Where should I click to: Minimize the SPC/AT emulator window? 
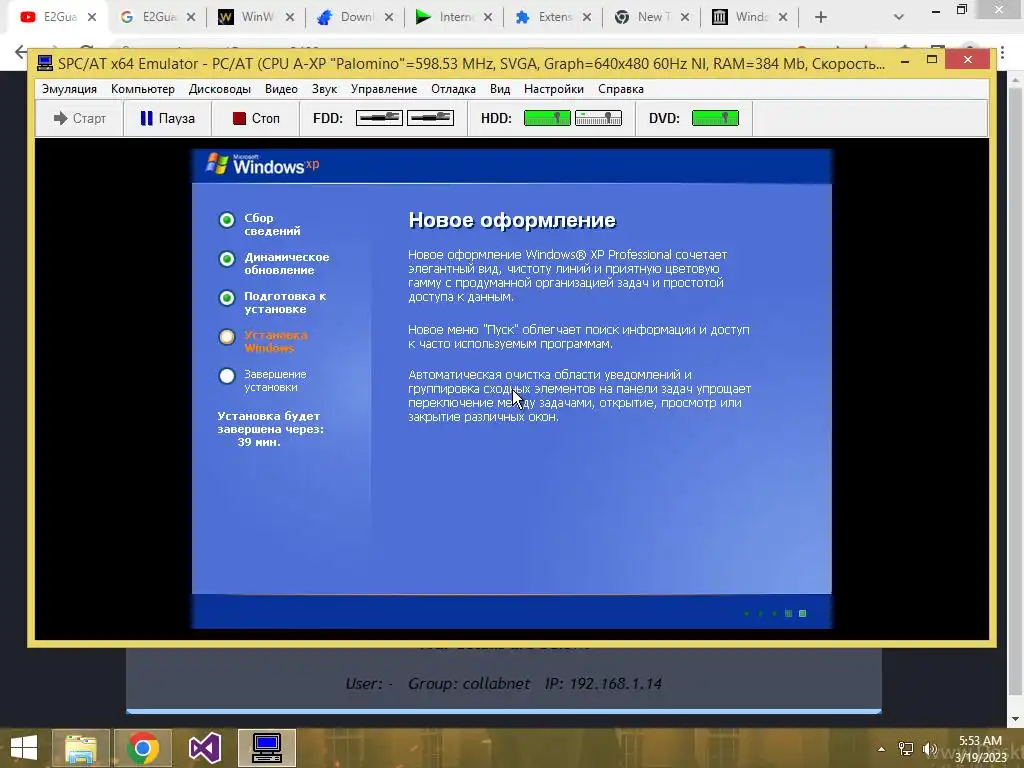pos(904,61)
